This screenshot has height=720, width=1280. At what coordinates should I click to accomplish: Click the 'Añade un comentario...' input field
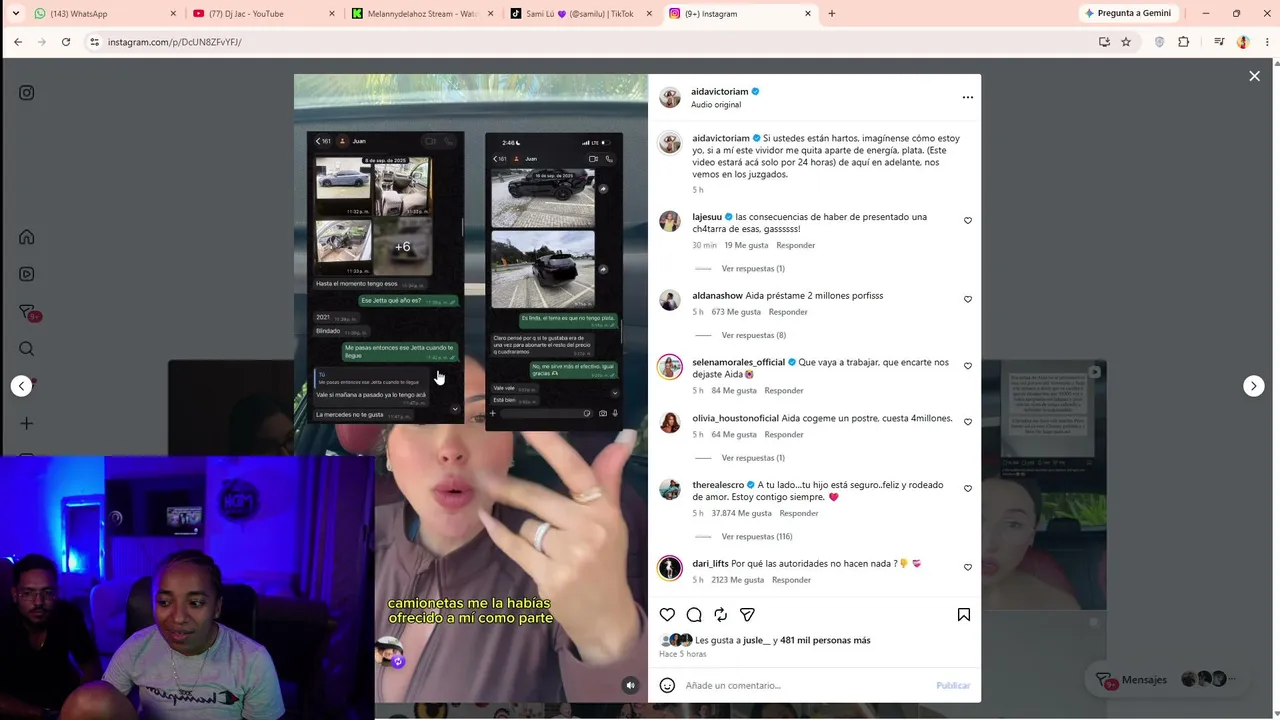(x=805, y=685)
